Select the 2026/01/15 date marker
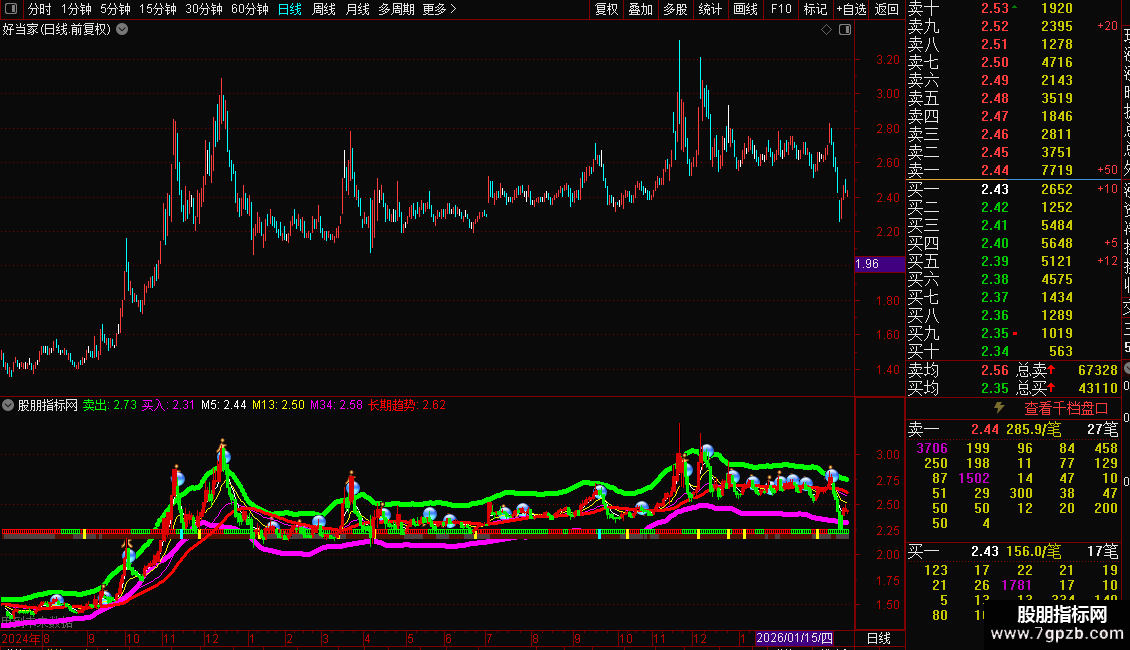Screen dimensions: 1130x650 (x=794, y=638)
